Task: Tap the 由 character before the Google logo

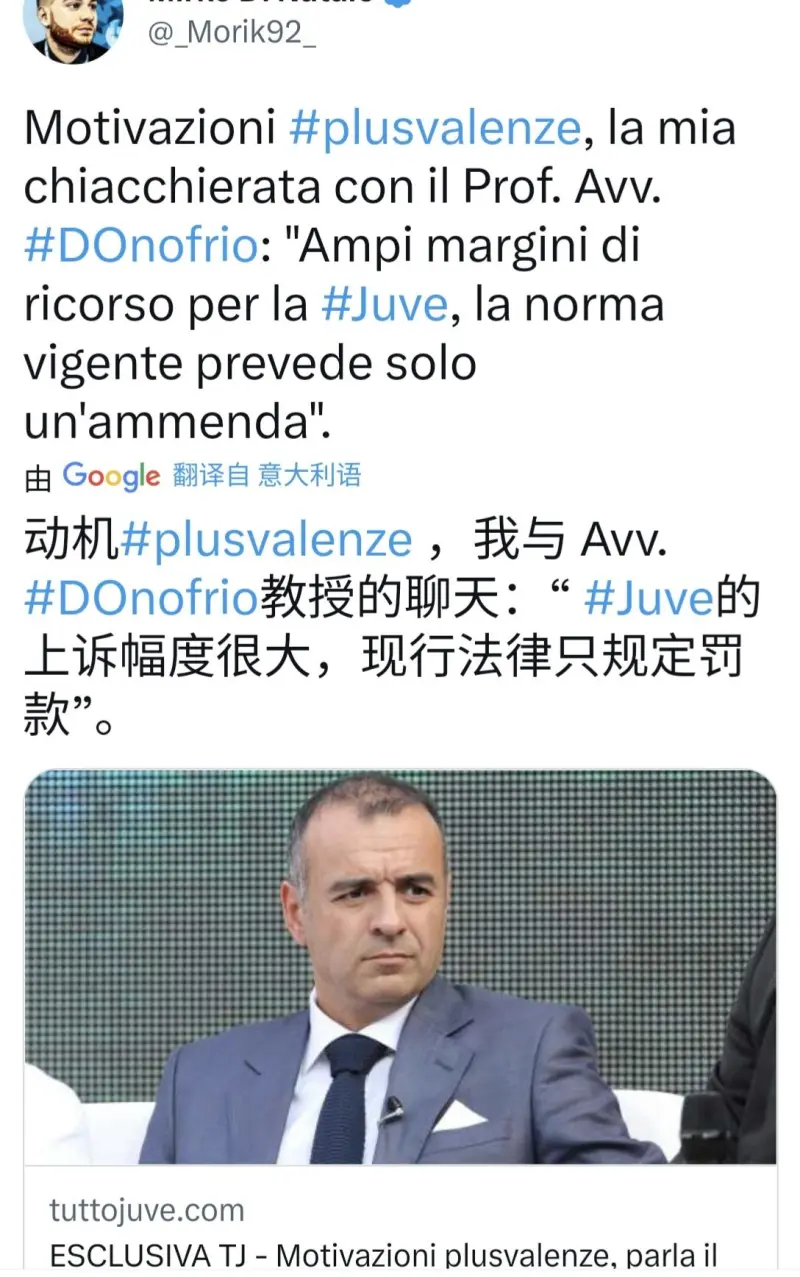Action: pyautogui.click(x=38, y=477)
